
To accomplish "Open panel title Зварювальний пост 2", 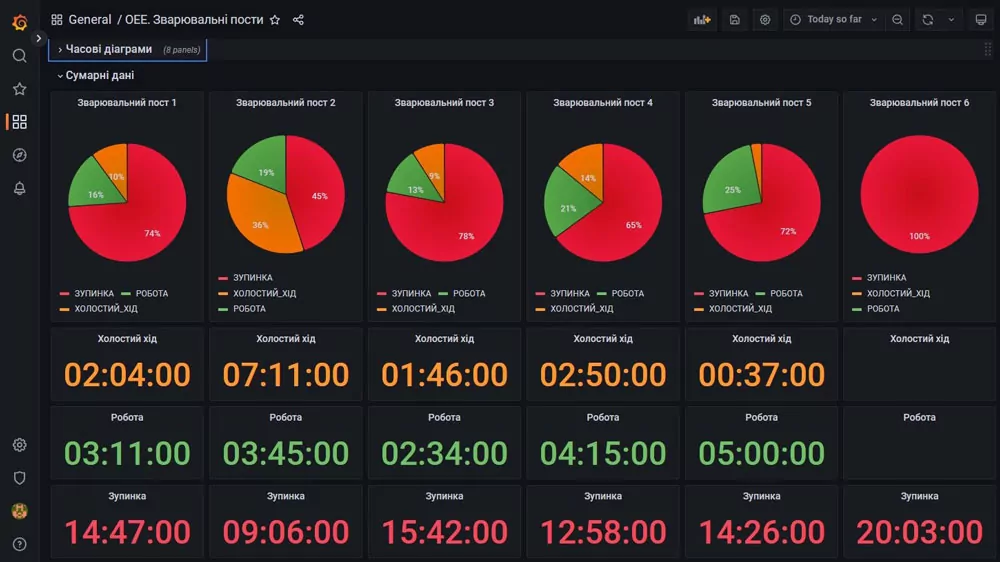I will click(x=286, y=102).
